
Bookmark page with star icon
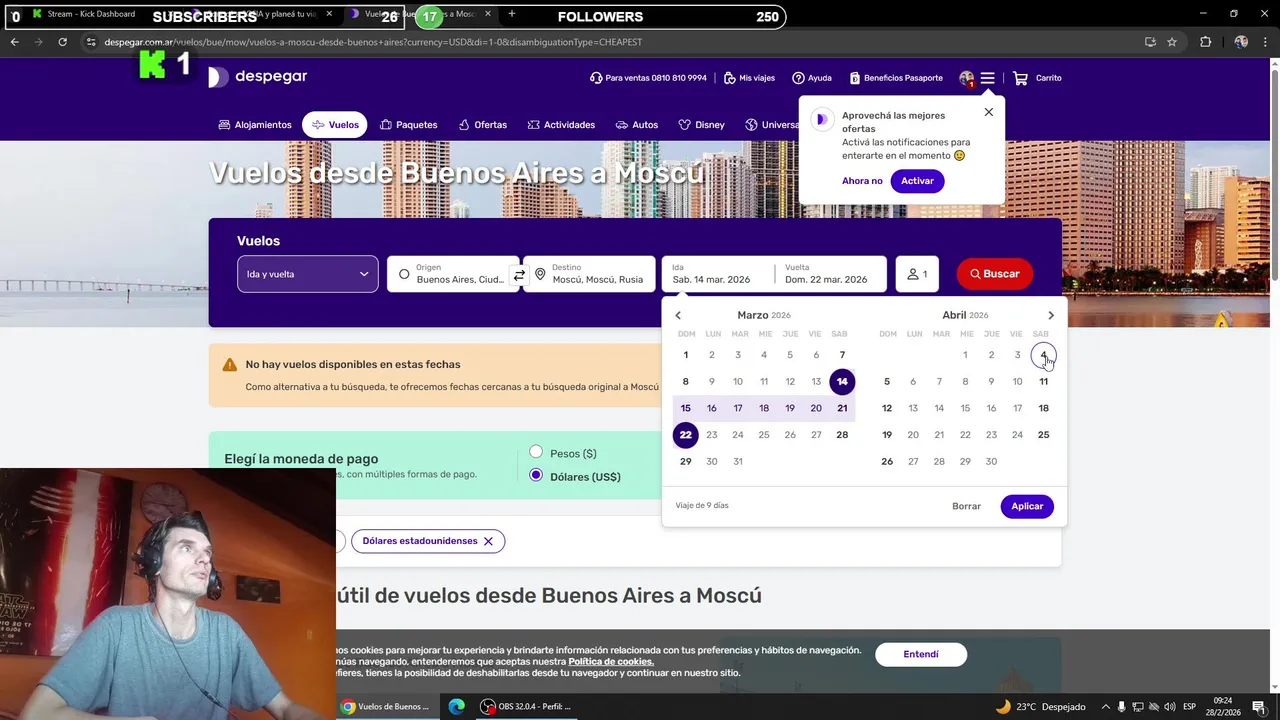tap(1172, 42)
